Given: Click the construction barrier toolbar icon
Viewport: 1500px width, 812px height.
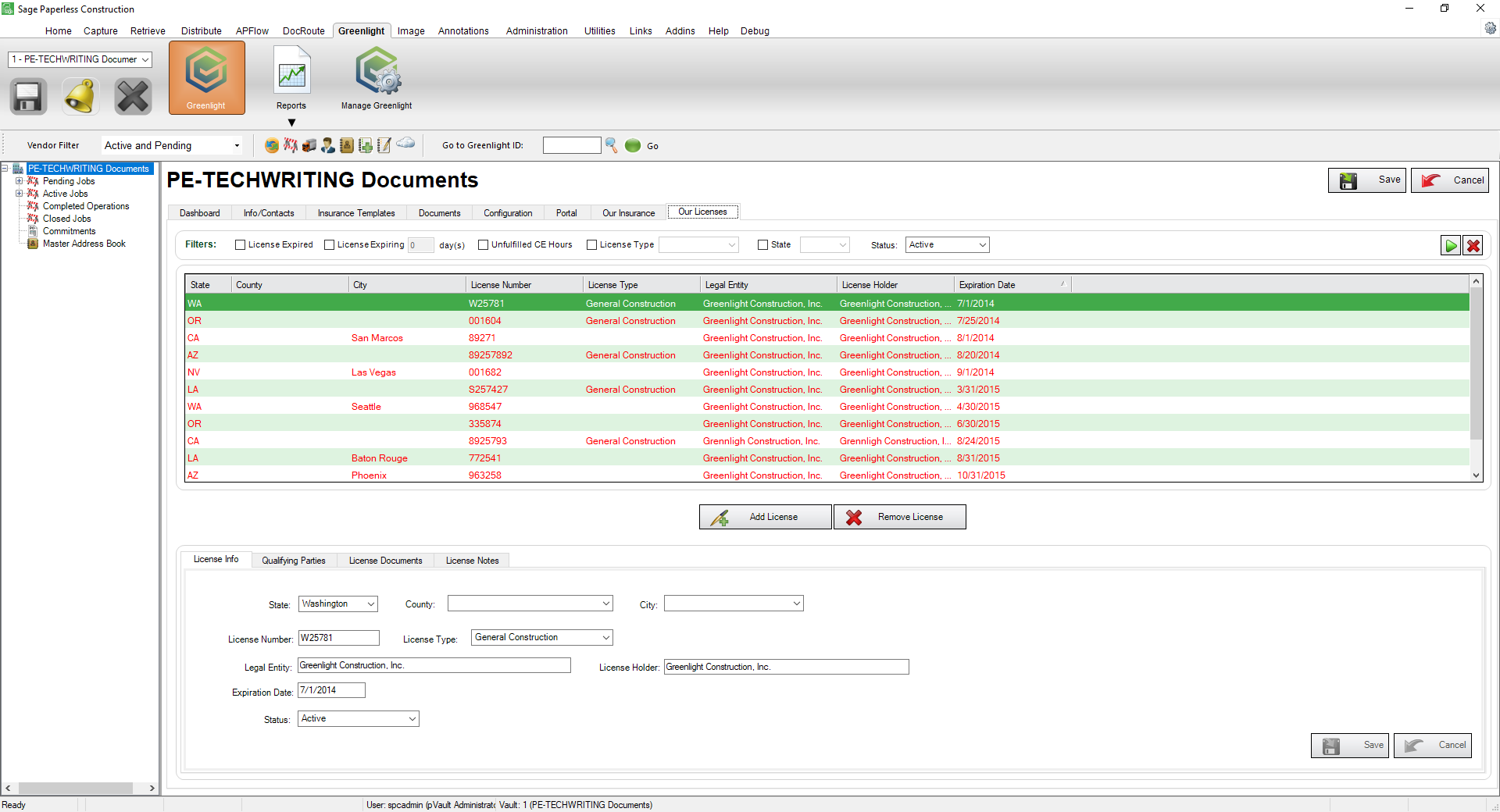Looking at the screenshot, I should pos(291,145).
